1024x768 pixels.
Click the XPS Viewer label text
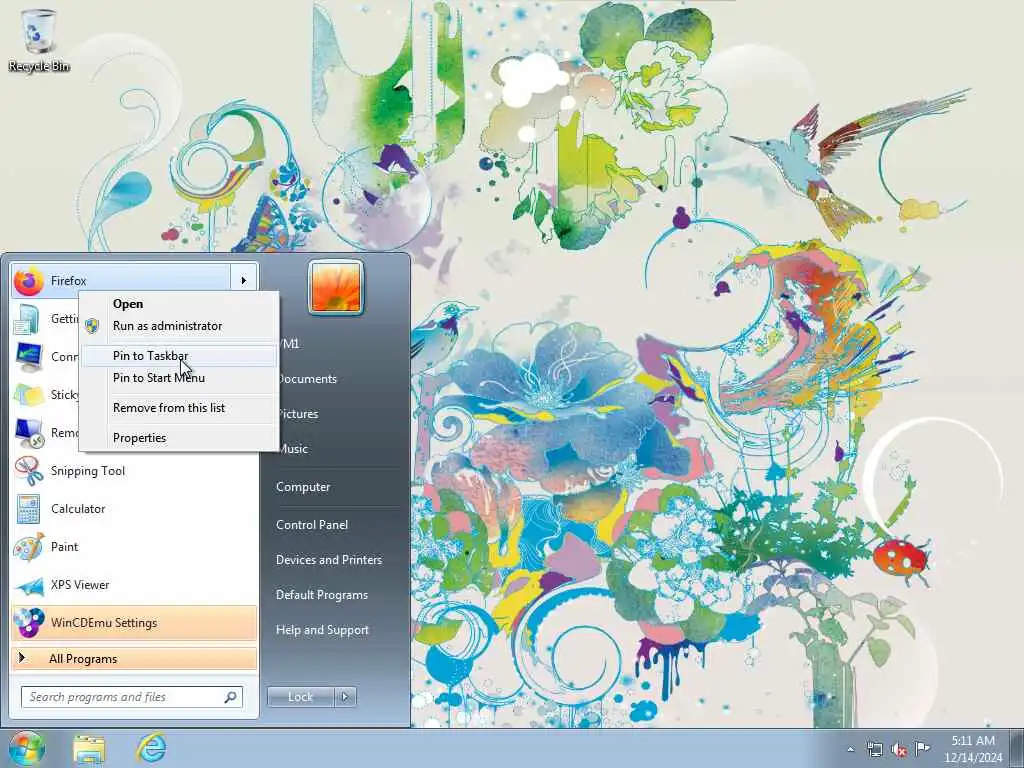click(x=80, y=585)
